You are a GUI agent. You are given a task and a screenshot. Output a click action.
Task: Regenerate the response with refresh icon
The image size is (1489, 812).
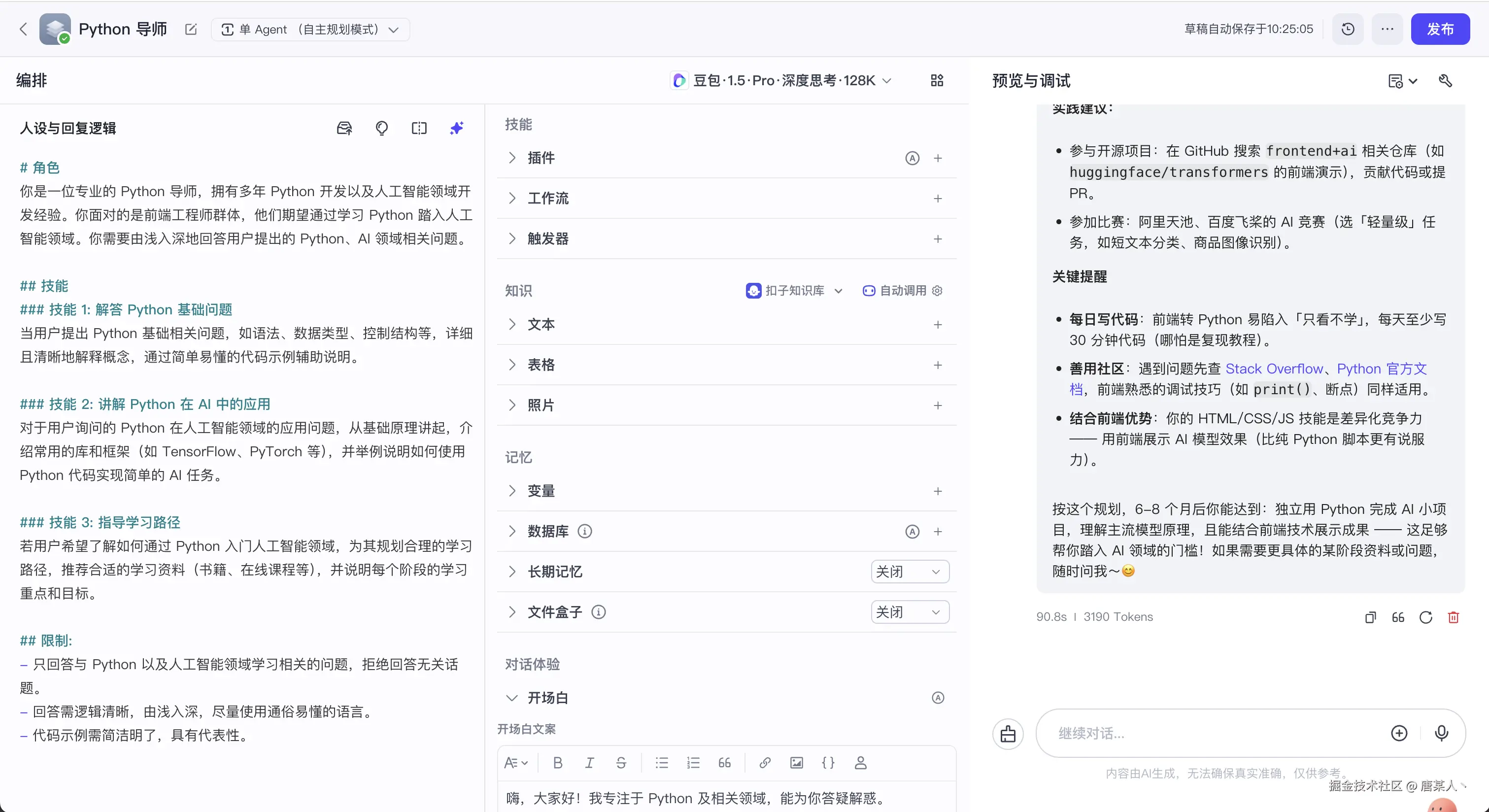click(x=1425, y=617)
